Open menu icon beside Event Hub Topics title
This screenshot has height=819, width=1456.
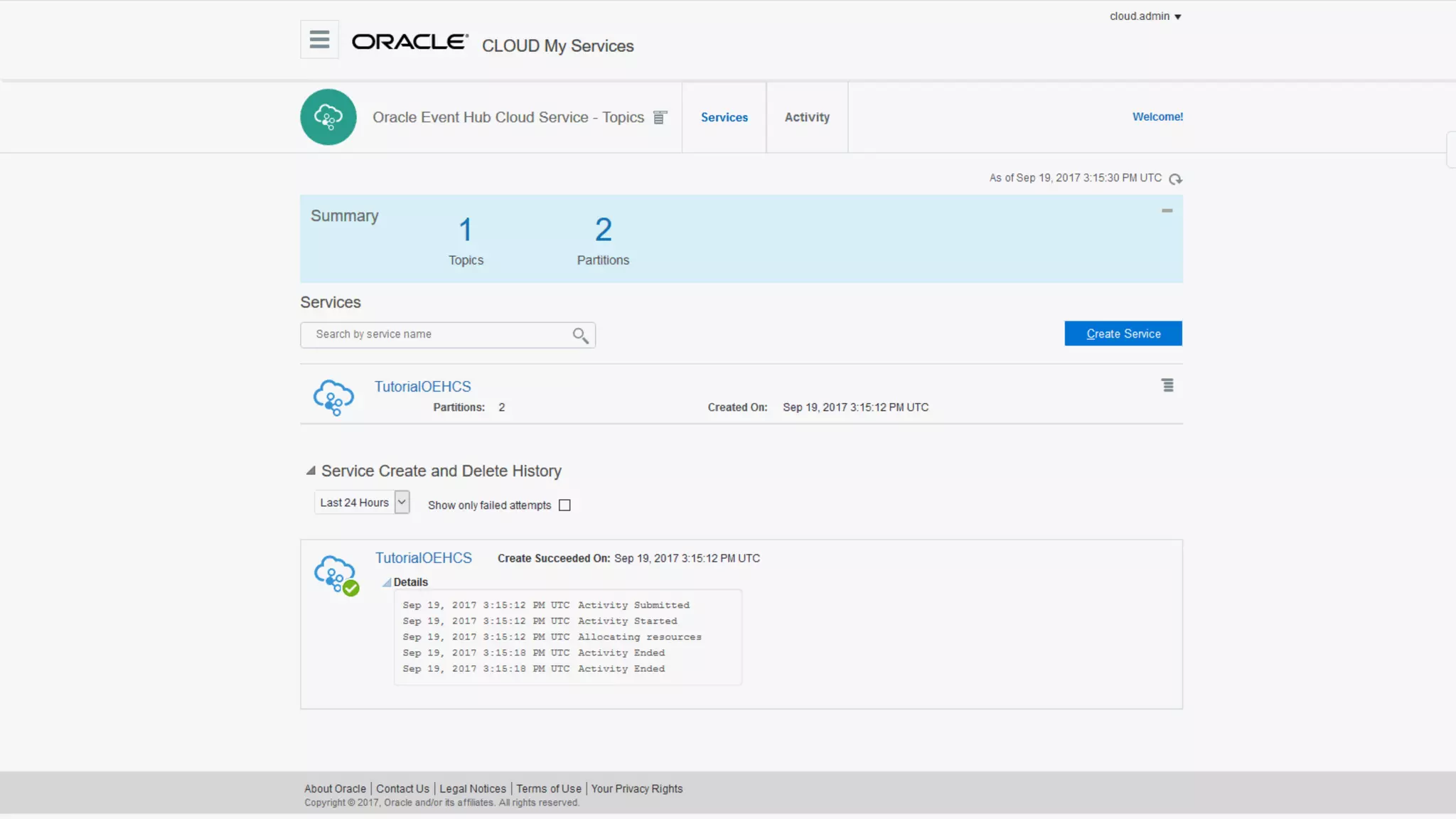660,117
